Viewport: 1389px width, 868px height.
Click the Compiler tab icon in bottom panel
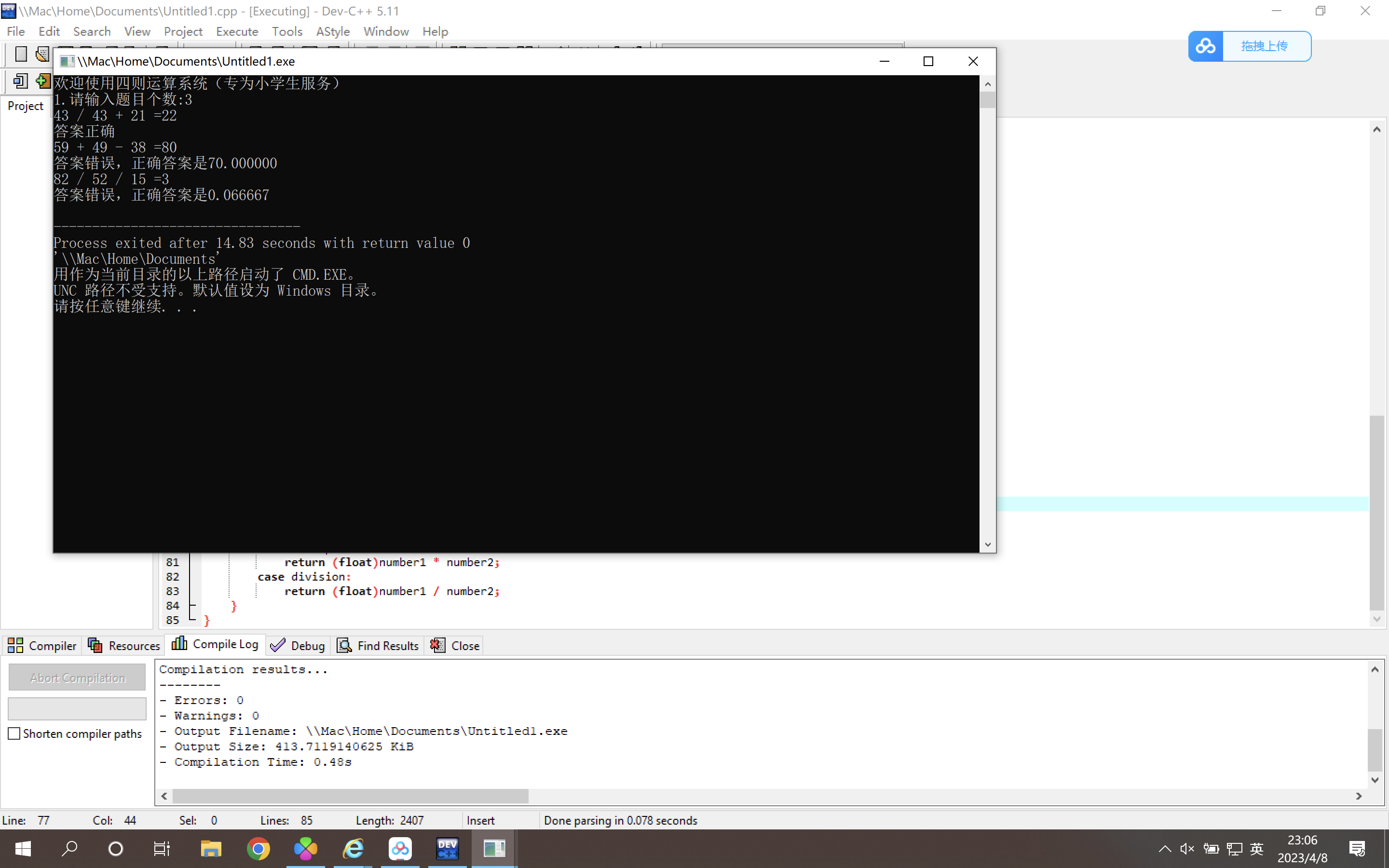coord(15,645)
